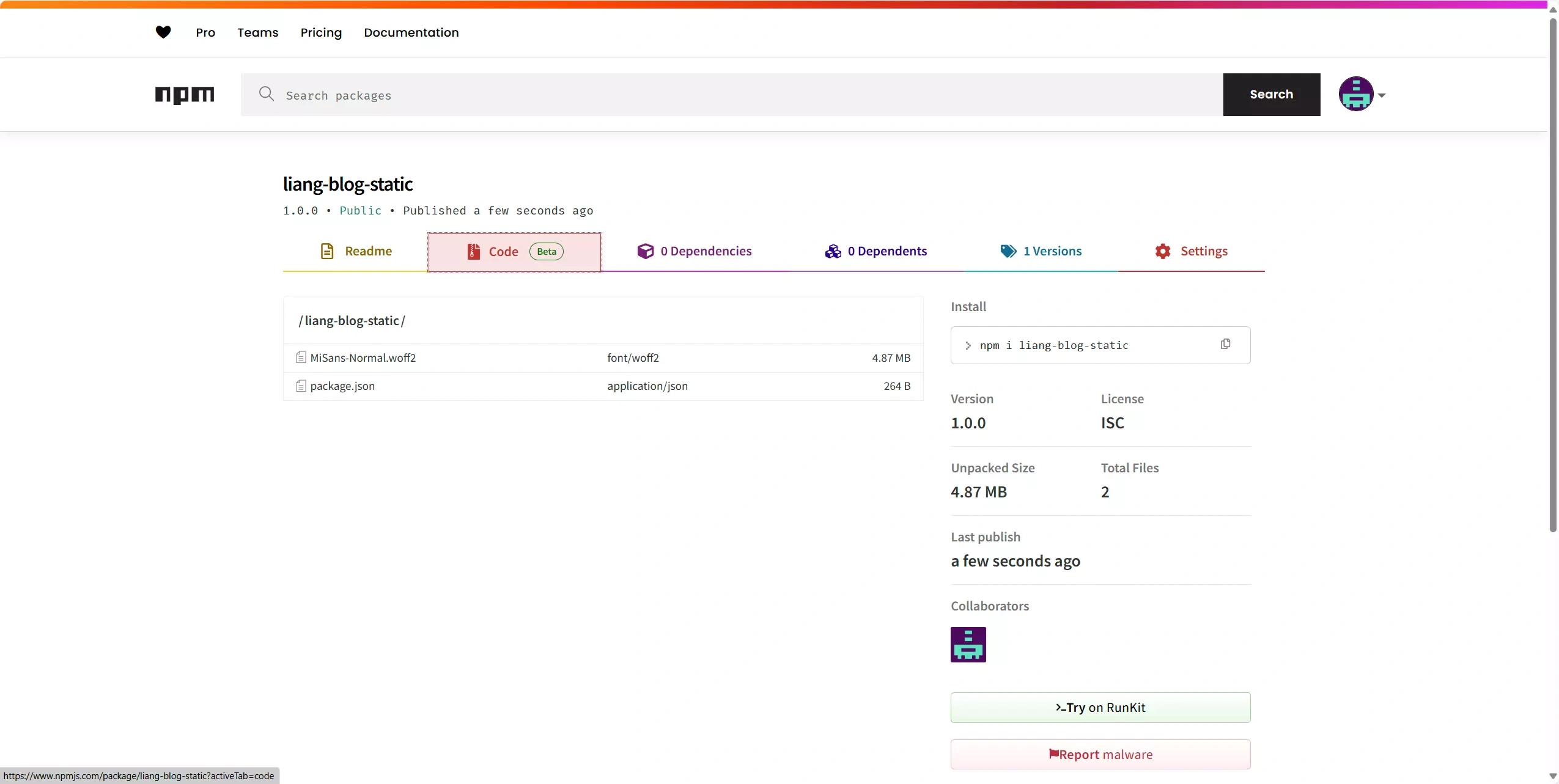Click the magnifier icon in search bar
1559x784 pixels.
coord(266,94)
